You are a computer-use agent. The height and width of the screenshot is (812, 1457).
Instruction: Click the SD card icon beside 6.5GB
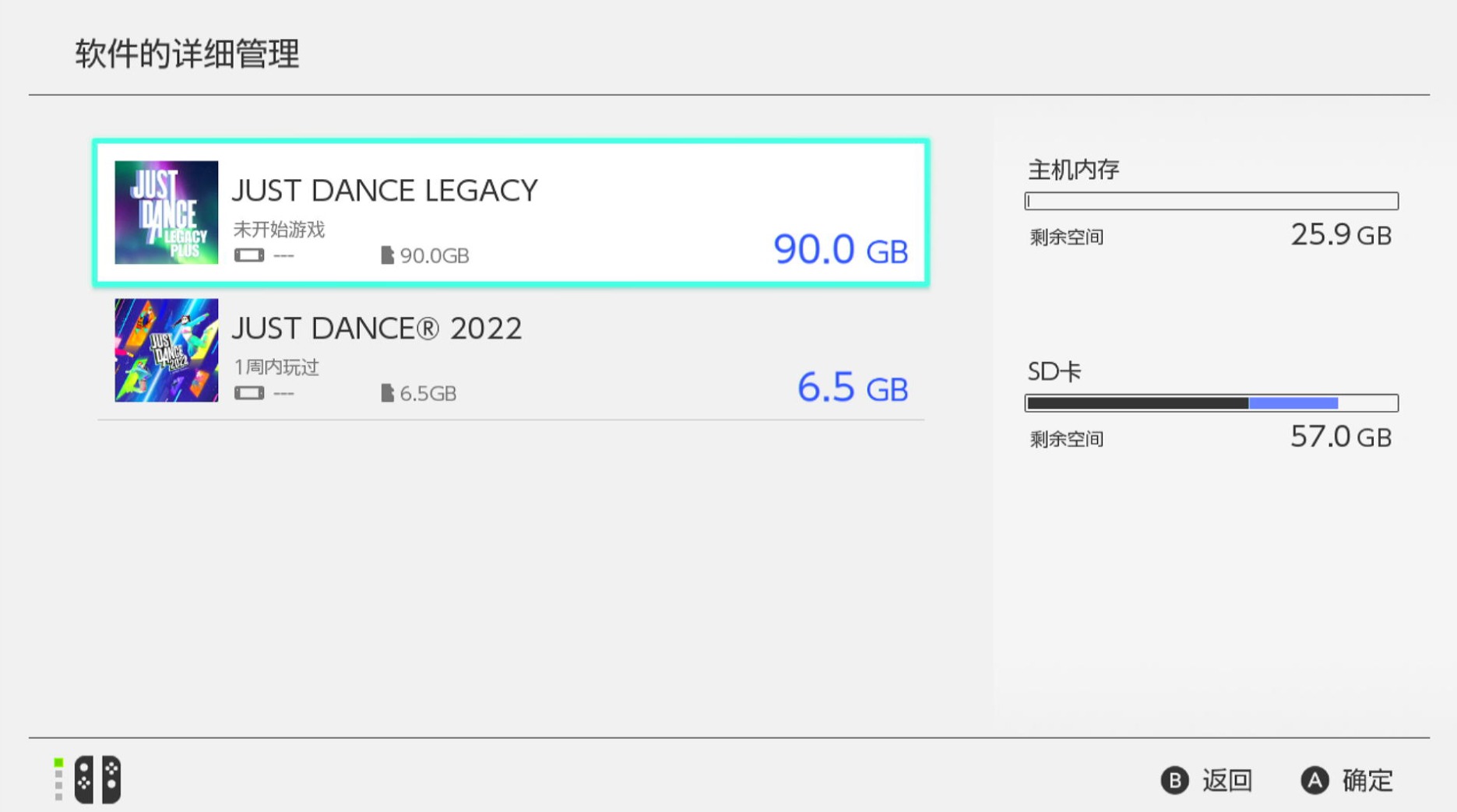point(387,393)
